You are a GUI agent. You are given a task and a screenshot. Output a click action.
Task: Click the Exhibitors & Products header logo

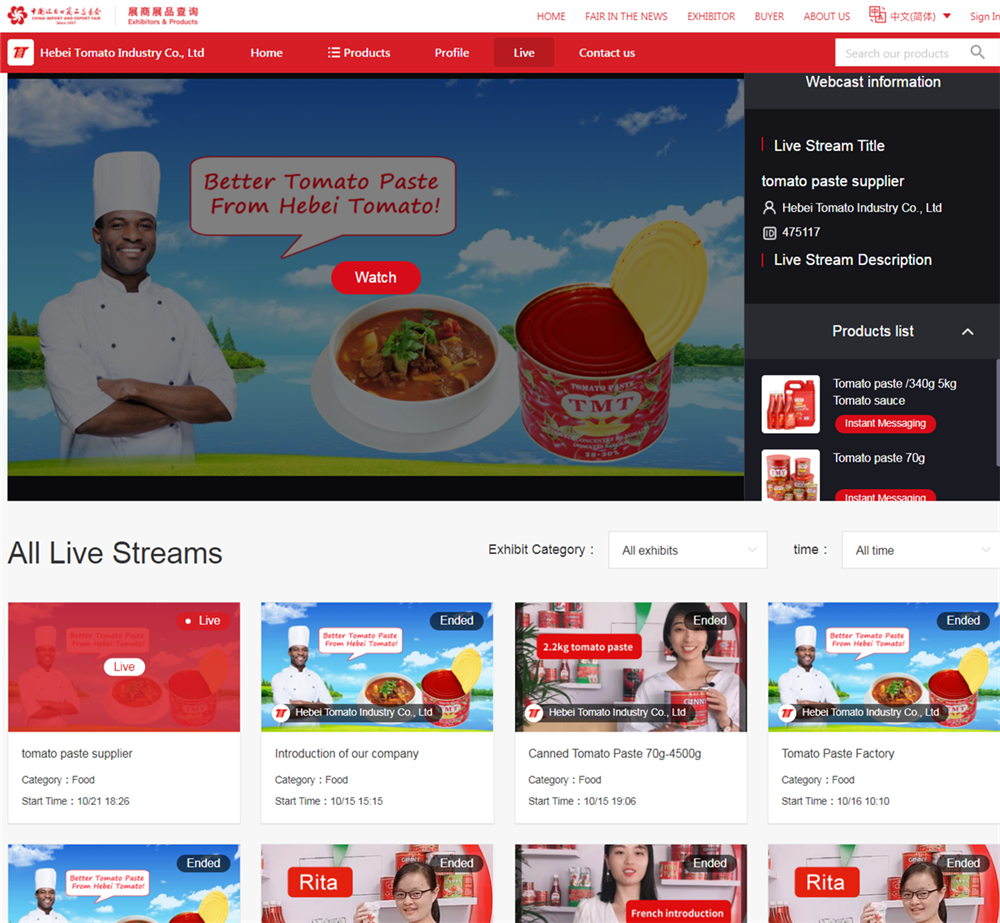[x=163, y=15]
